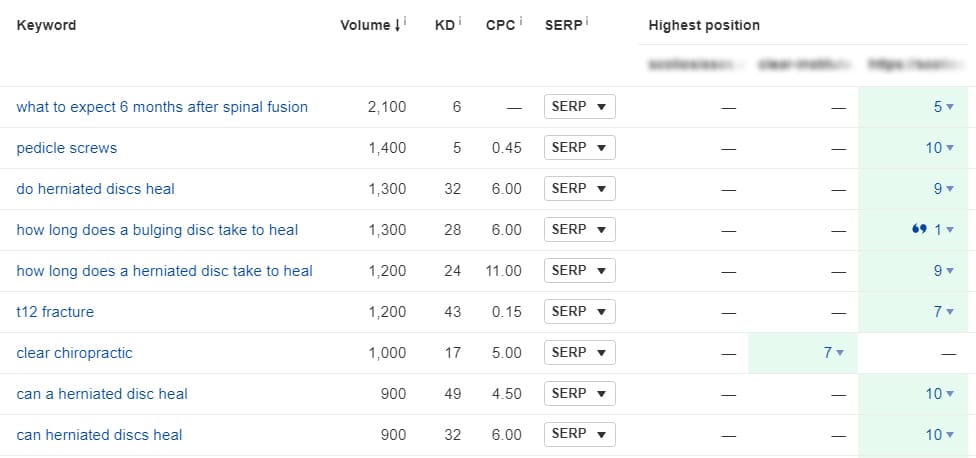Expand position 1 arrow for bulging disc row
The image size is (976, 458).
click(x=950, y=230)
